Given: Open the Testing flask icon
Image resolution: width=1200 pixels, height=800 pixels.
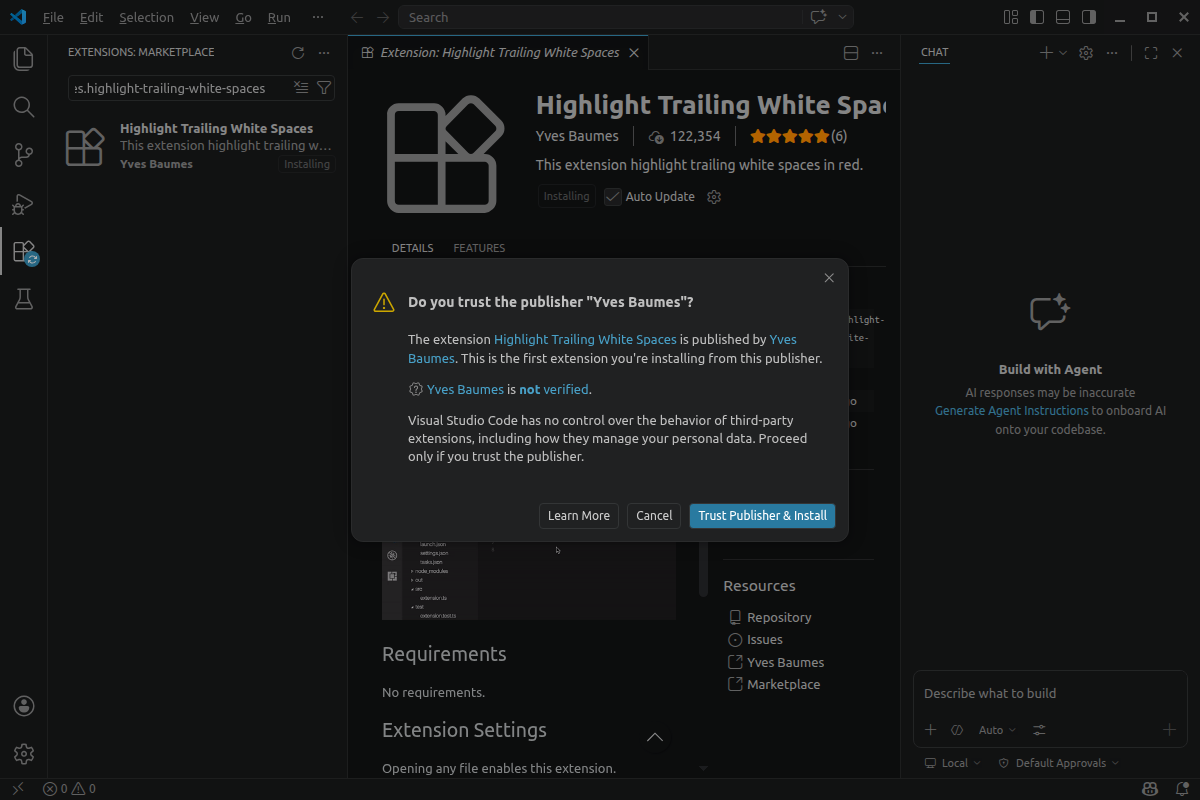Looking at the screenshot, I should pyautogui.click(x=23, y=299).
